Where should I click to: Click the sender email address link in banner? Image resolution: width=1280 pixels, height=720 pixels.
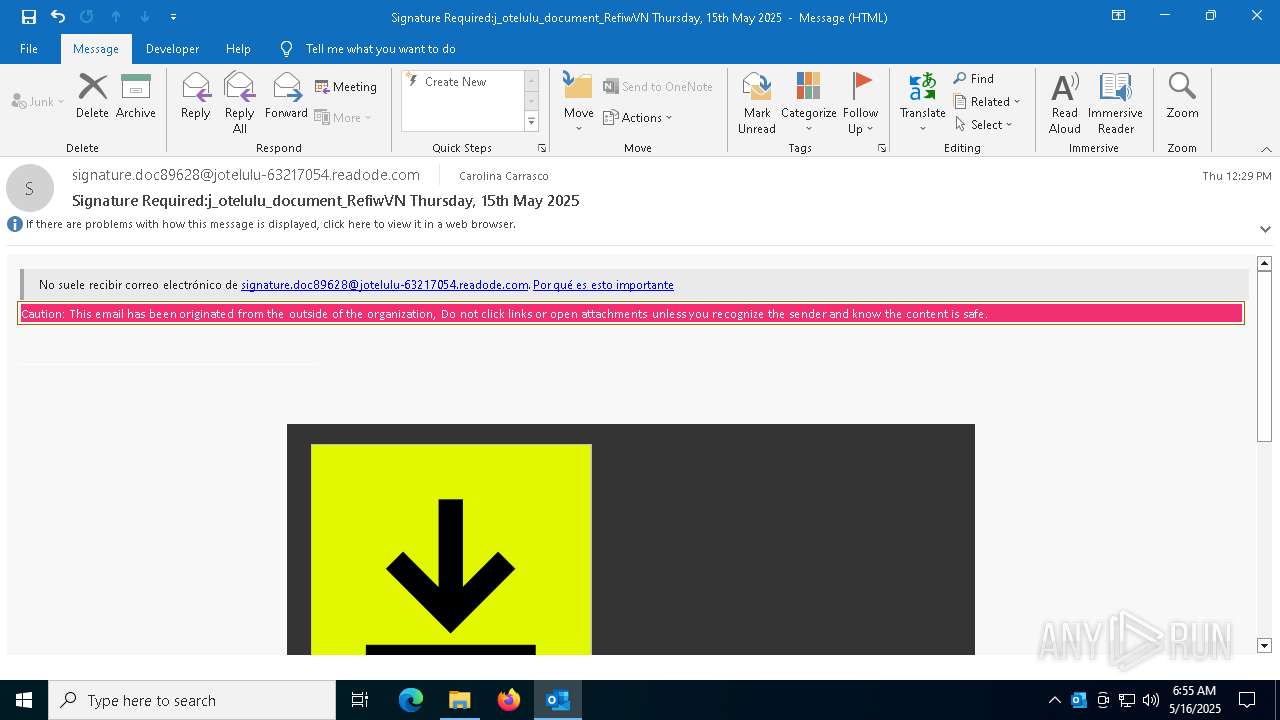click(x=384, y=285)
